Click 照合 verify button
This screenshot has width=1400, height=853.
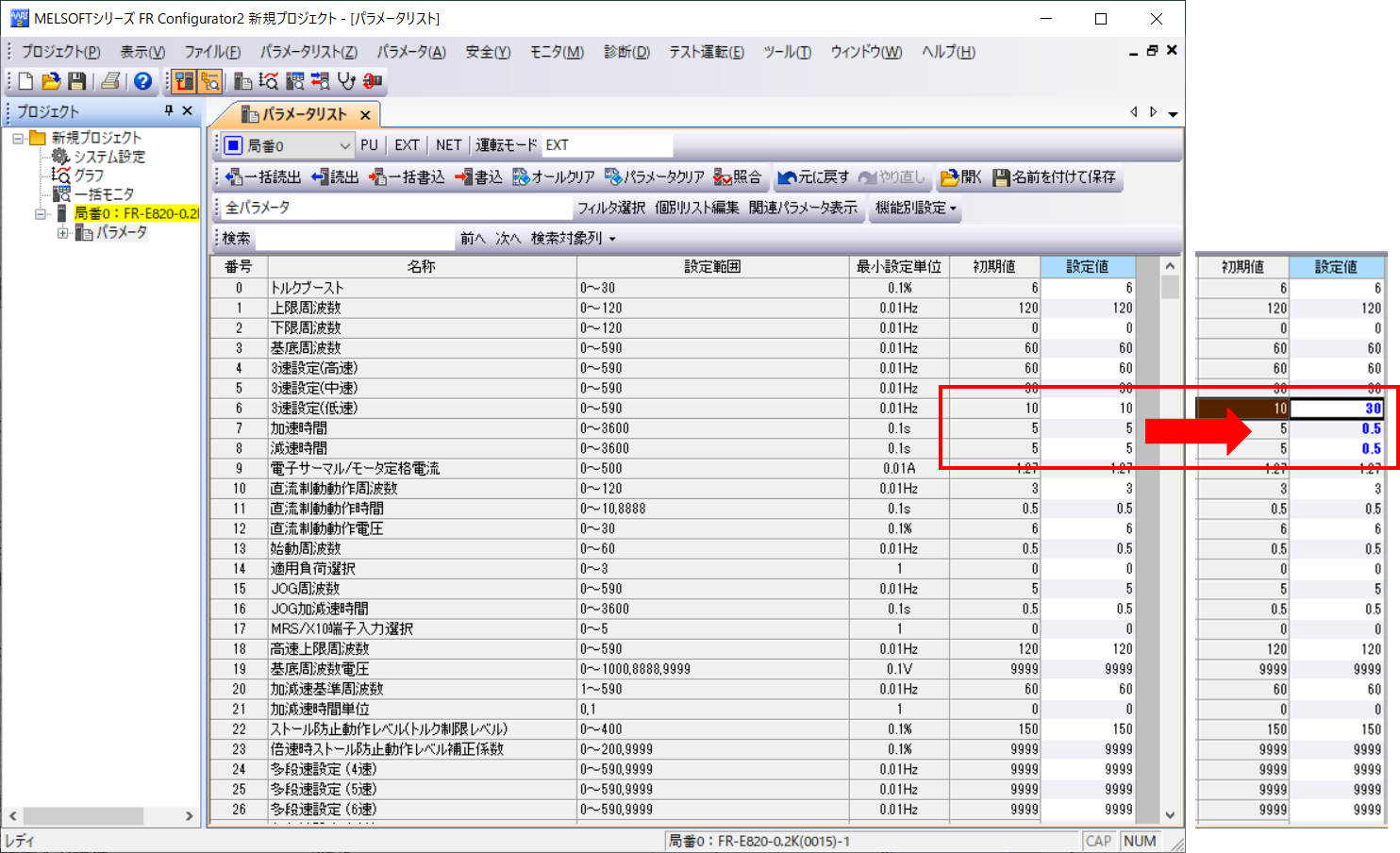point(738,176)
